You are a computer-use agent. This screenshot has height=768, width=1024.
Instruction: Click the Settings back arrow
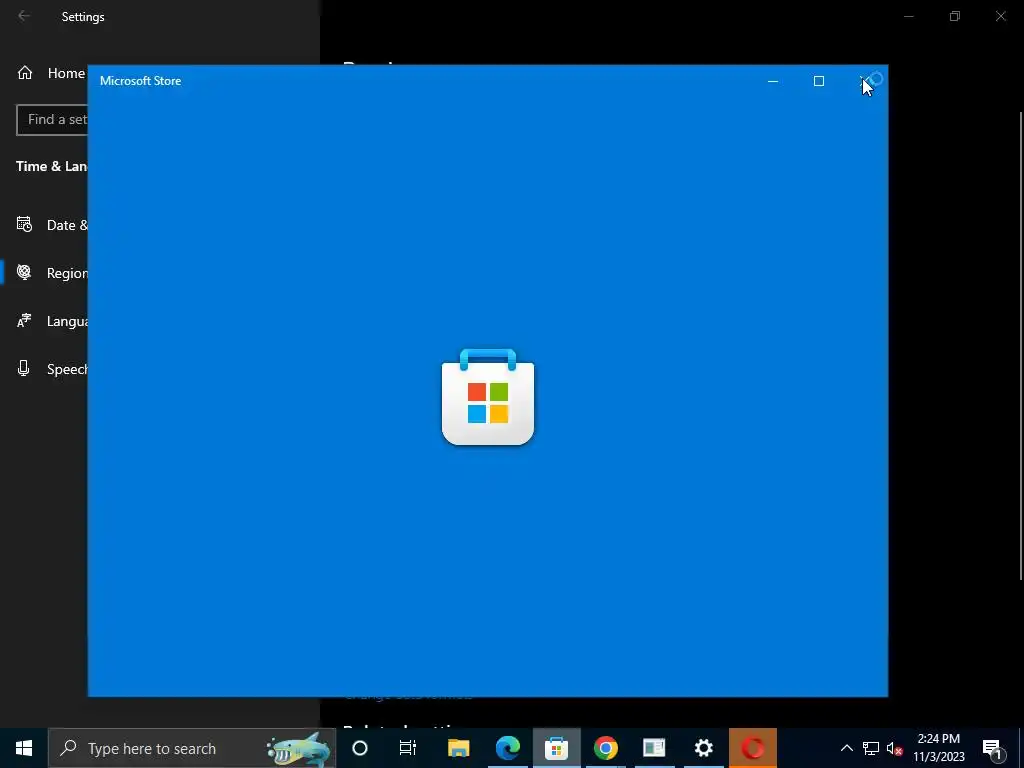tap(24, 16)
